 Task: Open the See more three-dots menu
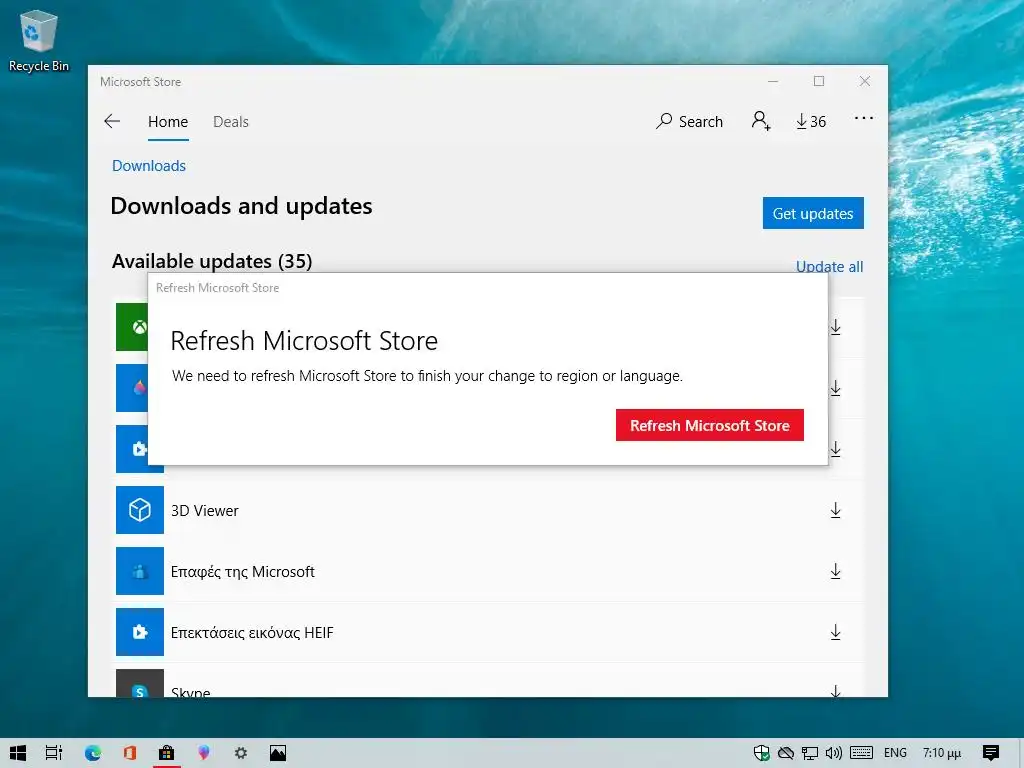[x=864, y=119]
